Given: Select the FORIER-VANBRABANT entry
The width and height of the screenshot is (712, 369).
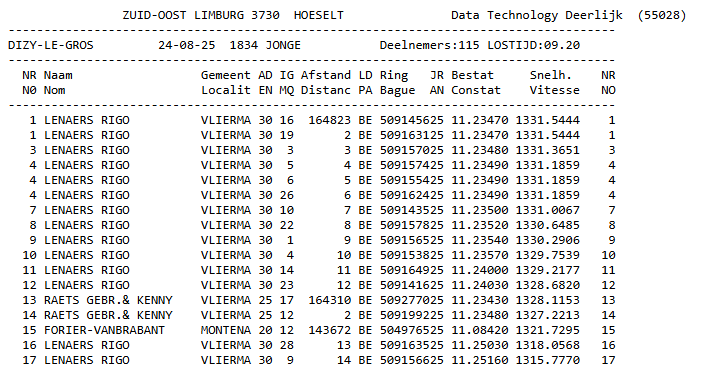Looking at the screenshot, I should (104, 330).
